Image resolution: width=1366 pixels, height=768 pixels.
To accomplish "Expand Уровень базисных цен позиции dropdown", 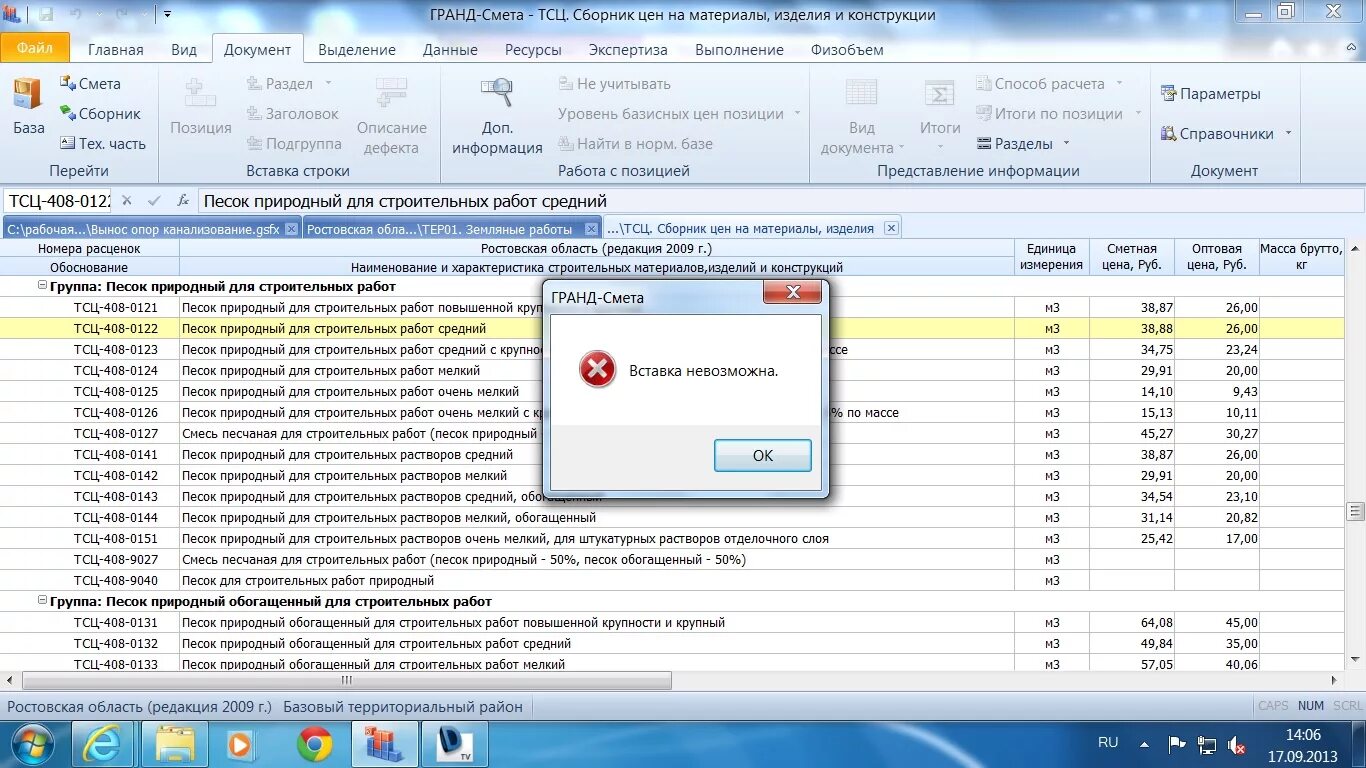I will 797,114.
